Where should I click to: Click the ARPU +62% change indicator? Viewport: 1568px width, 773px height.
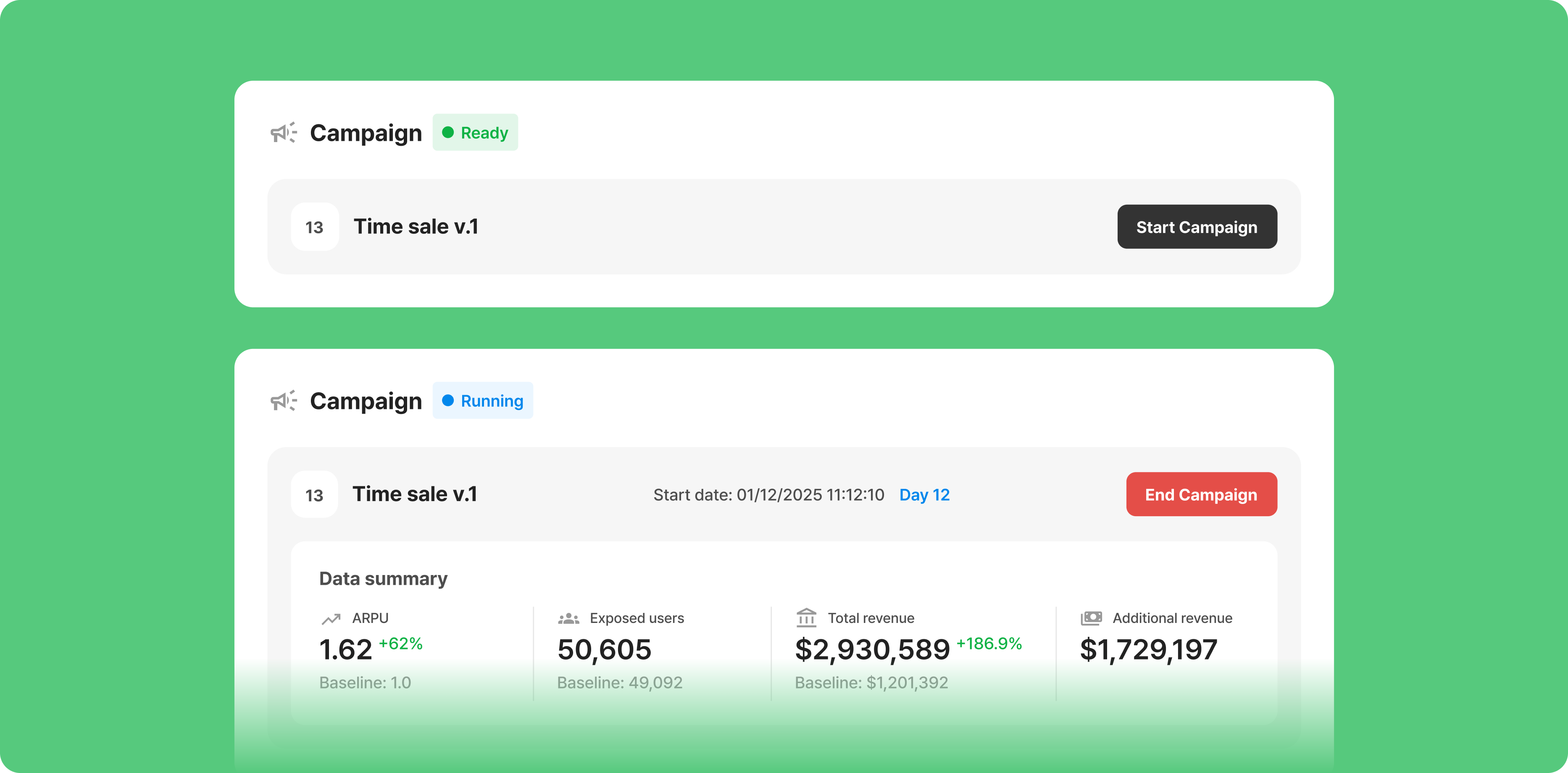pyautogui.click(x=400, y=643)
